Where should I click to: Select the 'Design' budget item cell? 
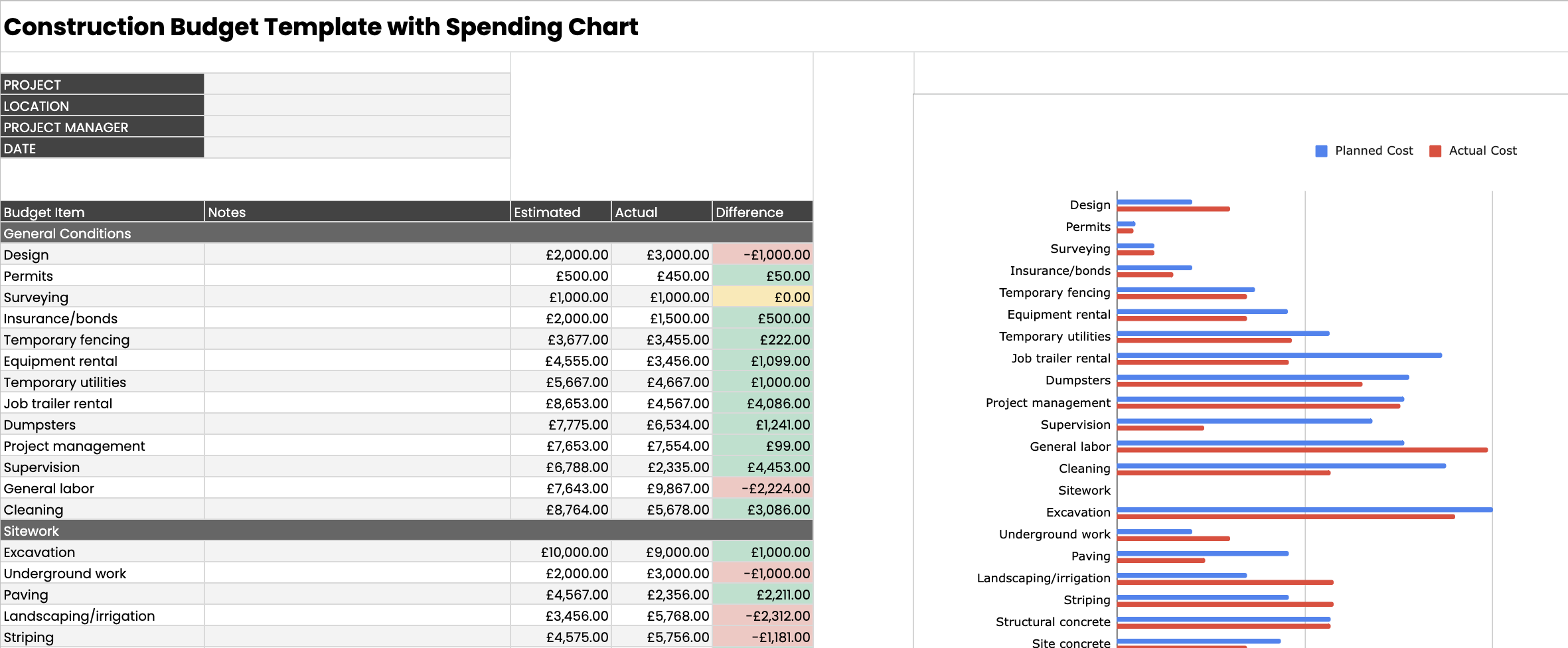(x=102, y=254)
